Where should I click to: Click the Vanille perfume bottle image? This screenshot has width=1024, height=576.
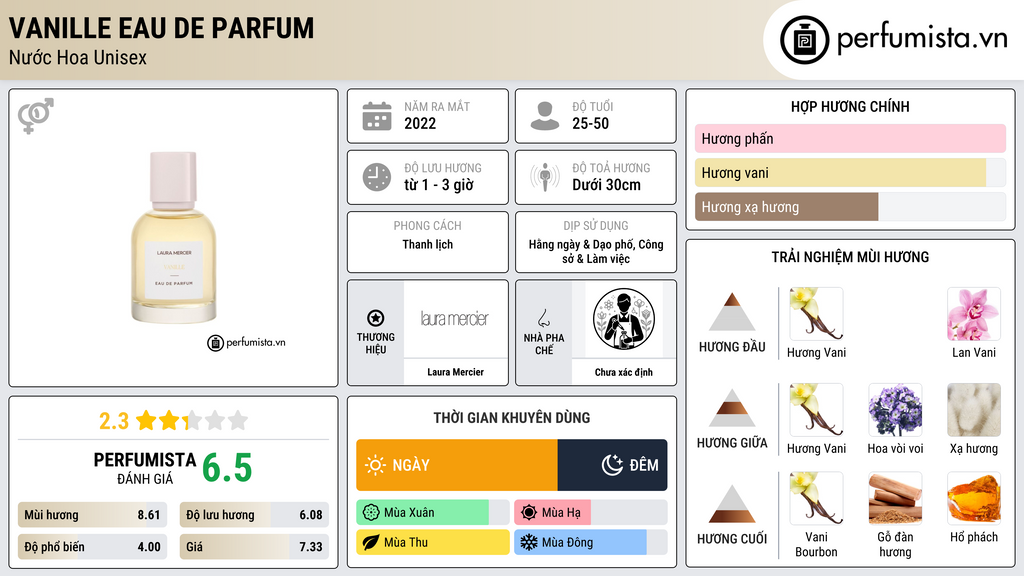(x=174, y=238)
